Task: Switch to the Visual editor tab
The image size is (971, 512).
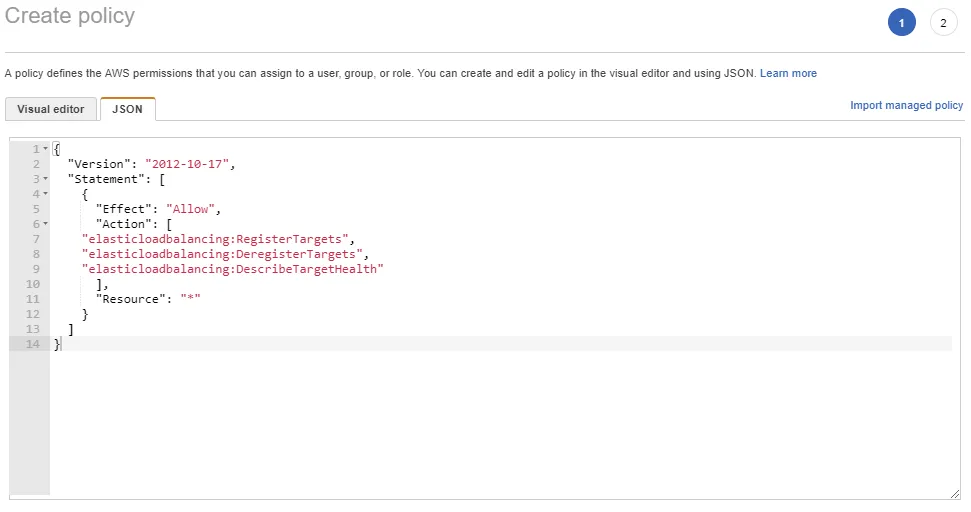Action: tap(51, 109)
